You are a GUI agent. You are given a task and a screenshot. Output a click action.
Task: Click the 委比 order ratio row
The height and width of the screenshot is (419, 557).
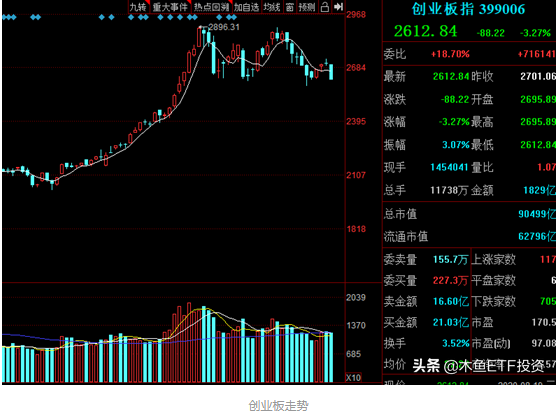(x=469, y=54)
